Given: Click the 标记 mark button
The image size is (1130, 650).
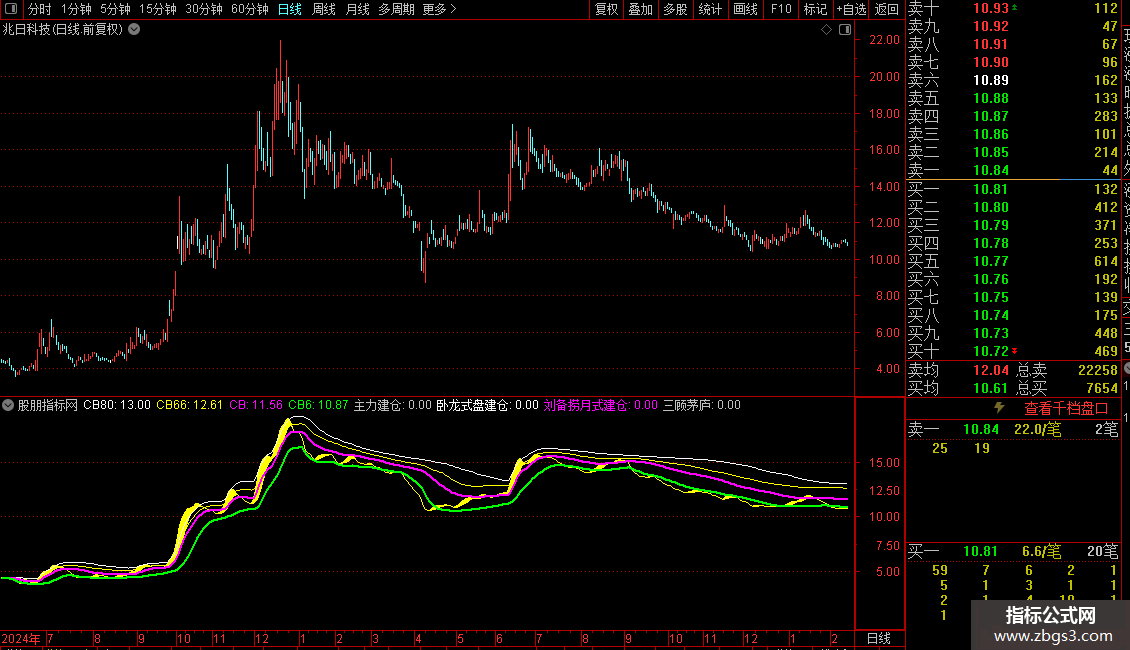Looking at the screenshot, I should tap(815, 10).
